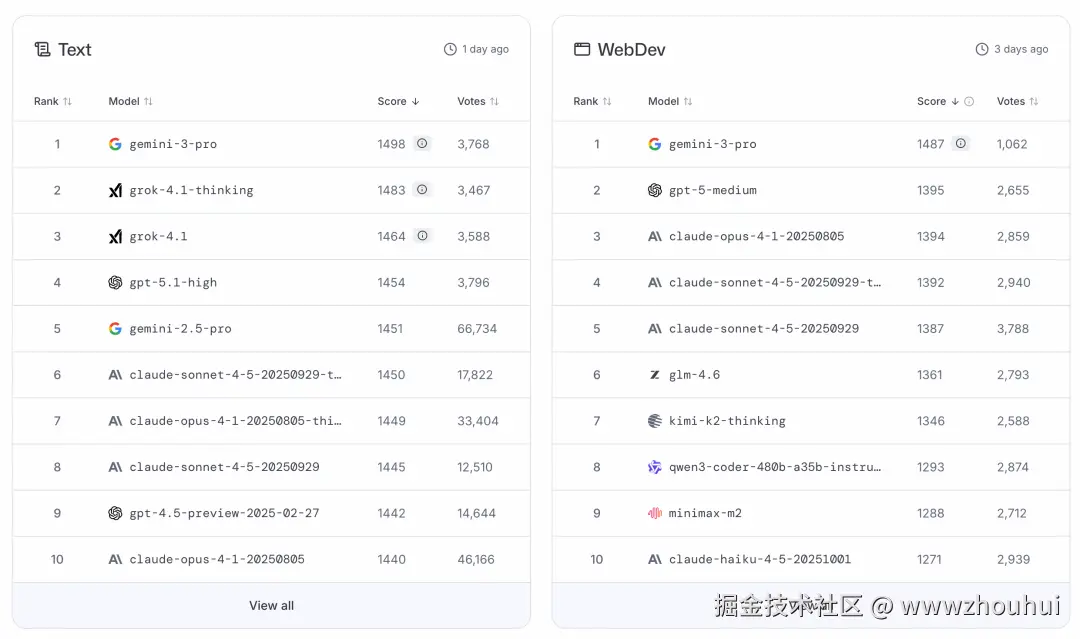Open the WebDev leaderboard title

(631, 50)
